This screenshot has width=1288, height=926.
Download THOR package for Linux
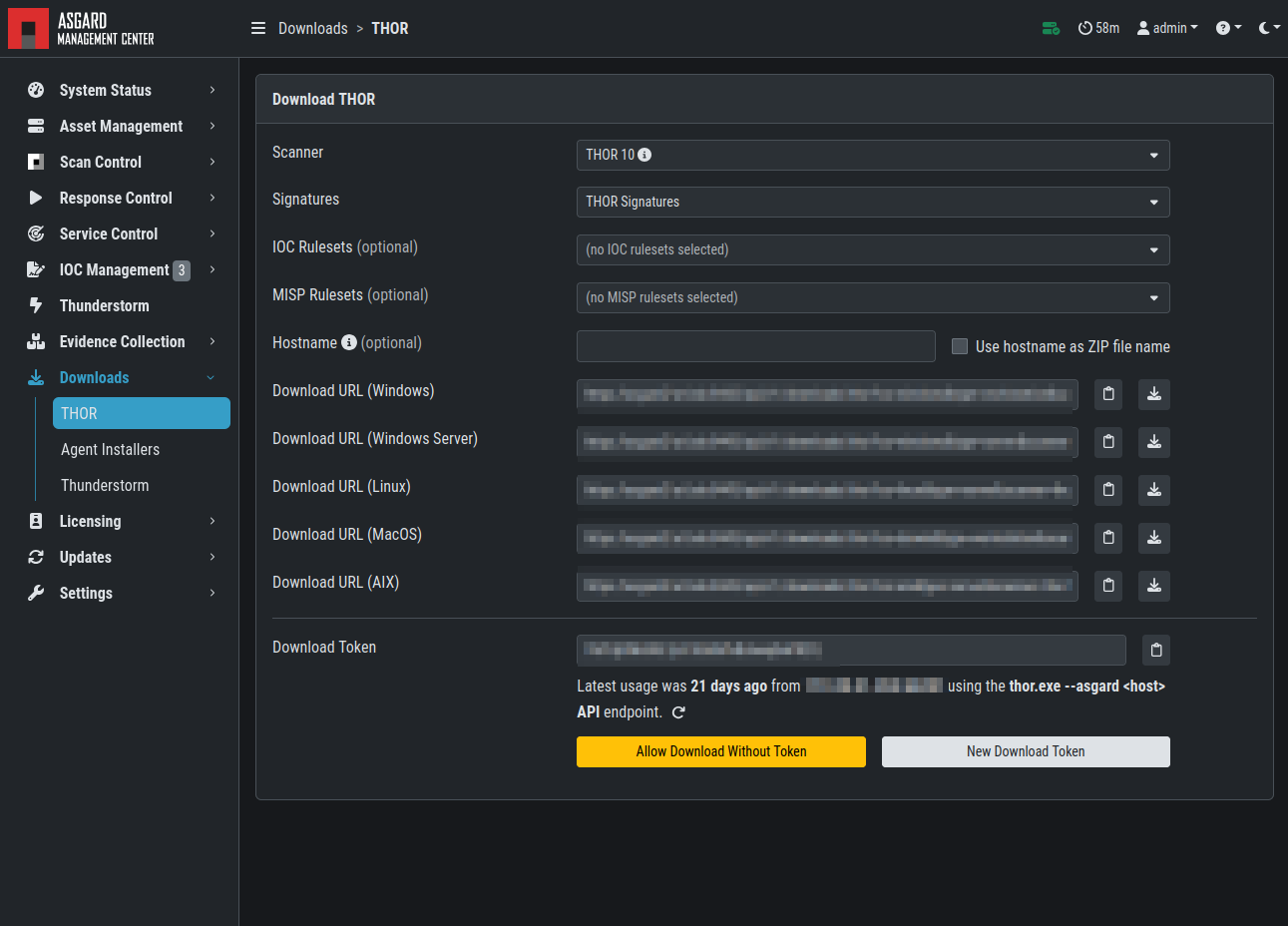tap(1154, 490)
